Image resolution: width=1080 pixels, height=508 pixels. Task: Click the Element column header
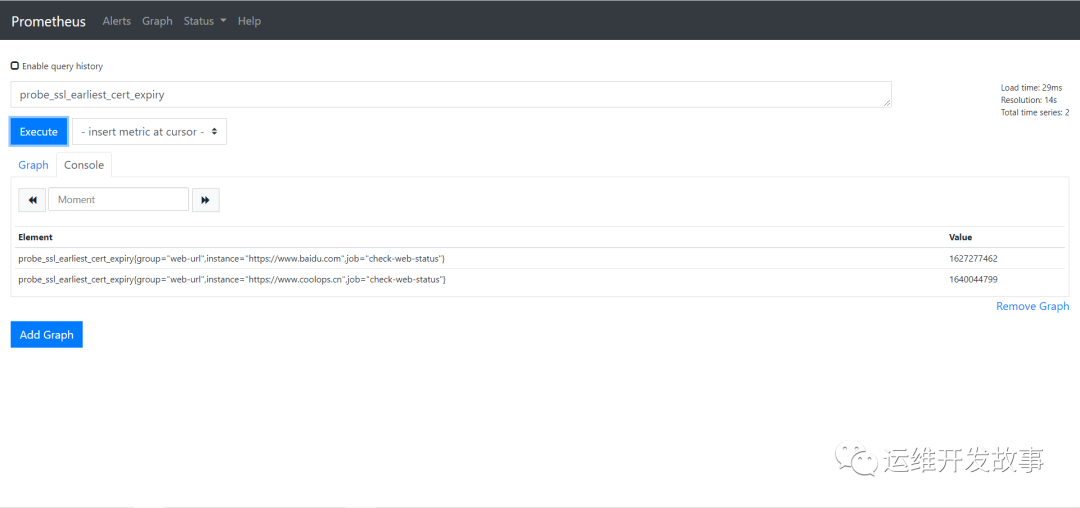pos(36,237)
